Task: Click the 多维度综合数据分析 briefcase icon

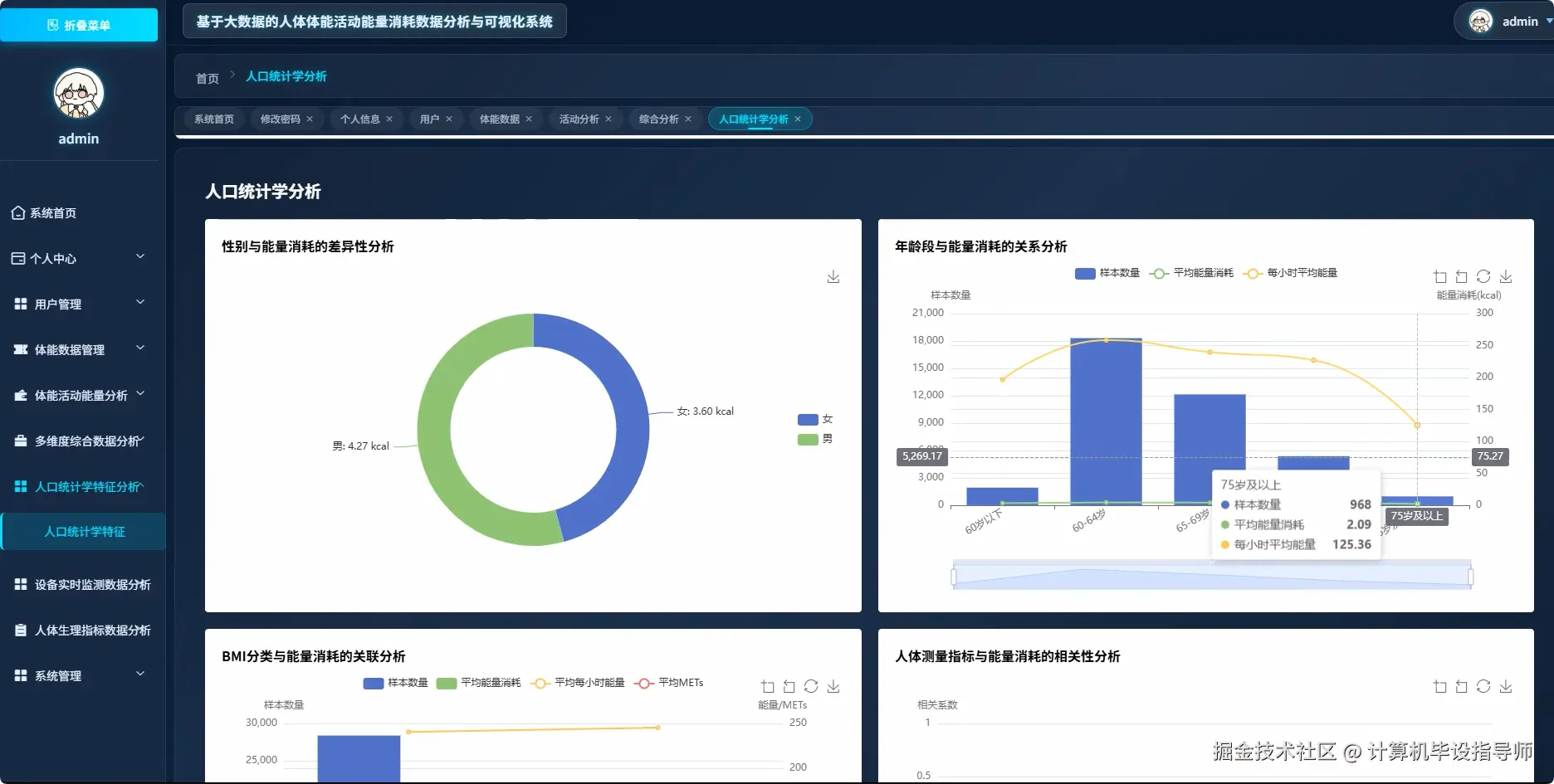Action: coord(21,441)
